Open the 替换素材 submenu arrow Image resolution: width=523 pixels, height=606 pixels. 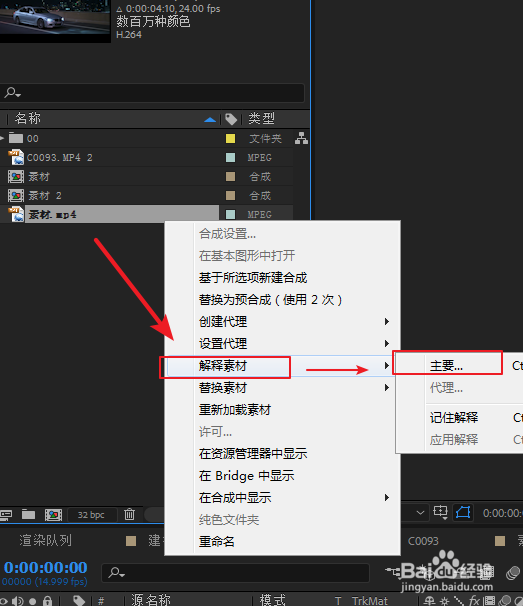[x=387, y=388]
